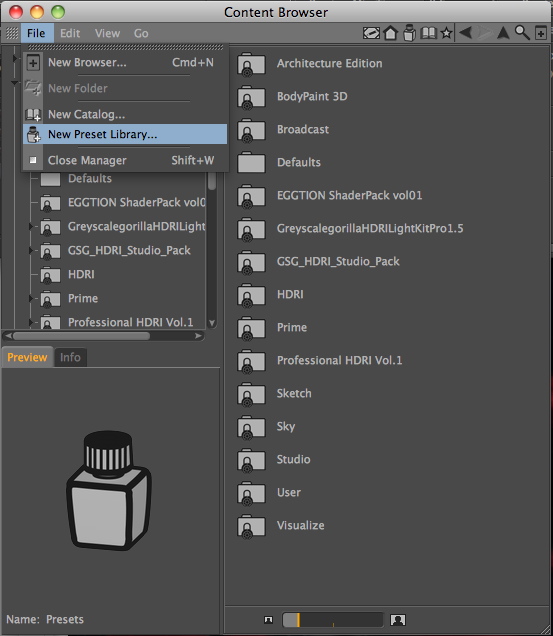Click the computer drive toolbar icon
Viewport: 553px width, 636px height.
point(371,33)
